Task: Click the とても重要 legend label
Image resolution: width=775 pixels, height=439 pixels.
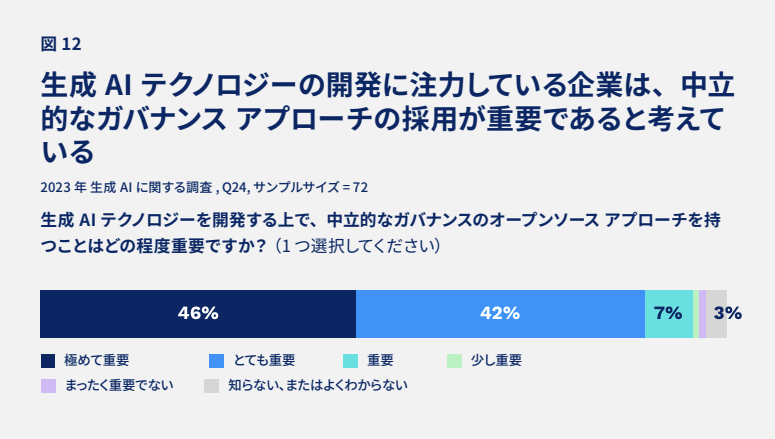Action: (264, 360)
